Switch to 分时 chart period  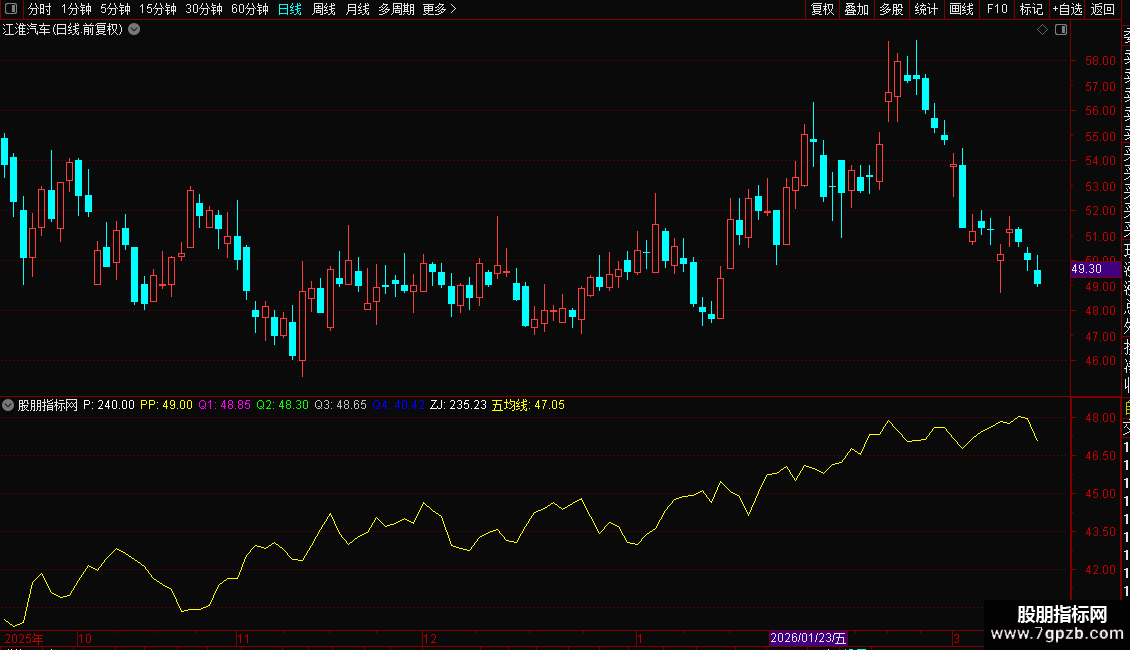click(40, 9)
